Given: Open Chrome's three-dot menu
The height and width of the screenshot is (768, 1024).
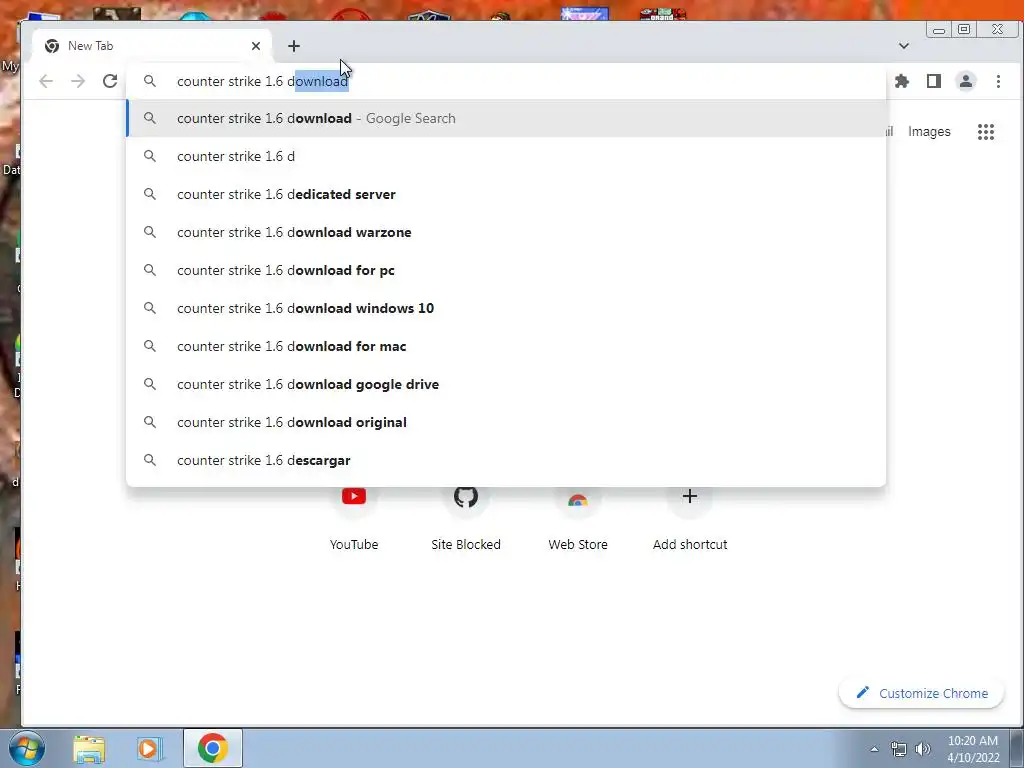Looking at the screenshot, I should [998, 81].
